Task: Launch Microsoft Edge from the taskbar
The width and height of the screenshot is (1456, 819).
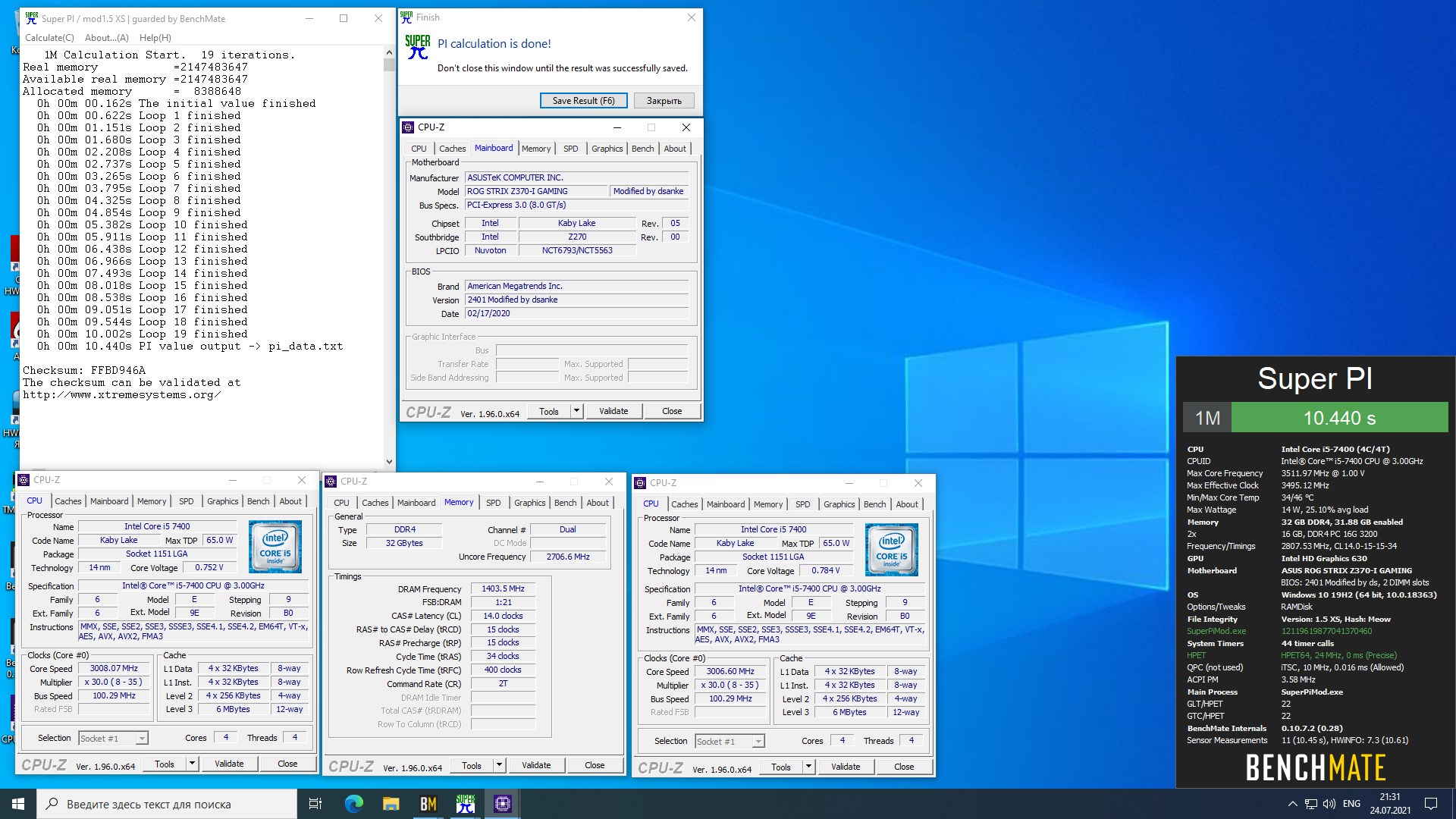Action: click(x=353, y=804)
